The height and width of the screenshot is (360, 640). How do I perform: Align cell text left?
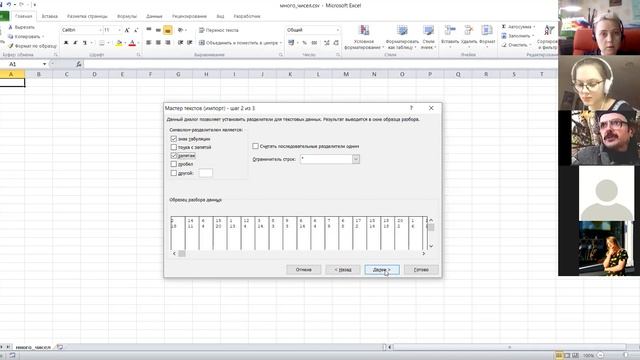[x=149, y=42]
